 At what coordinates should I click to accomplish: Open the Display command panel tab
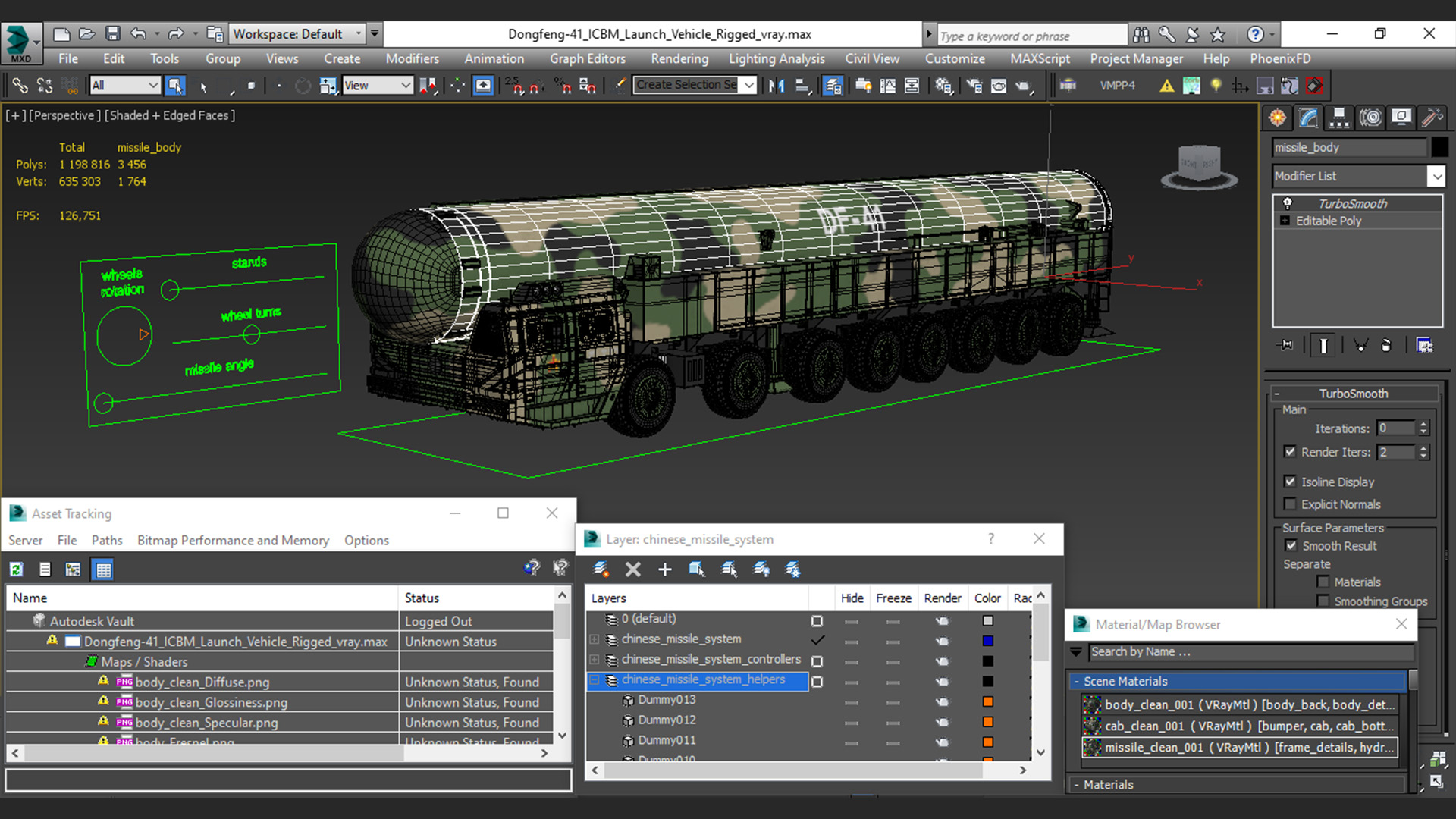pos(1401,118)
